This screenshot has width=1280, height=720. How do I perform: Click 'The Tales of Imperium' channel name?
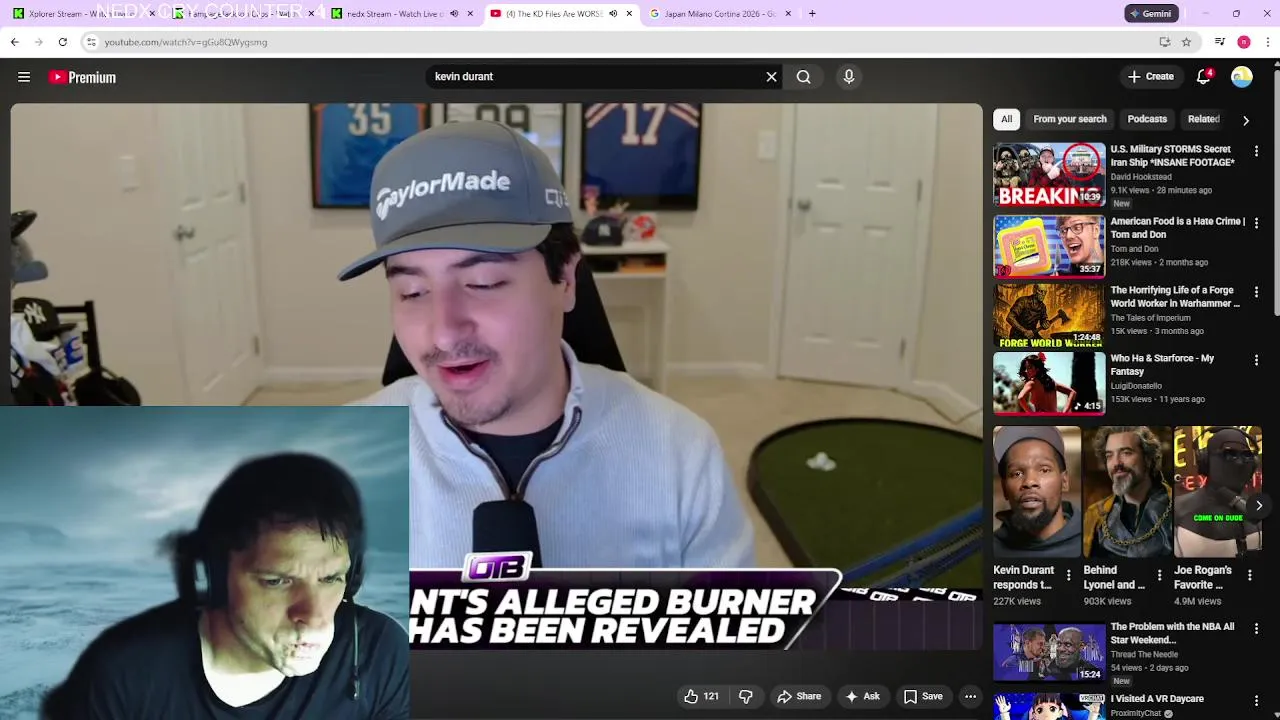1150,318
